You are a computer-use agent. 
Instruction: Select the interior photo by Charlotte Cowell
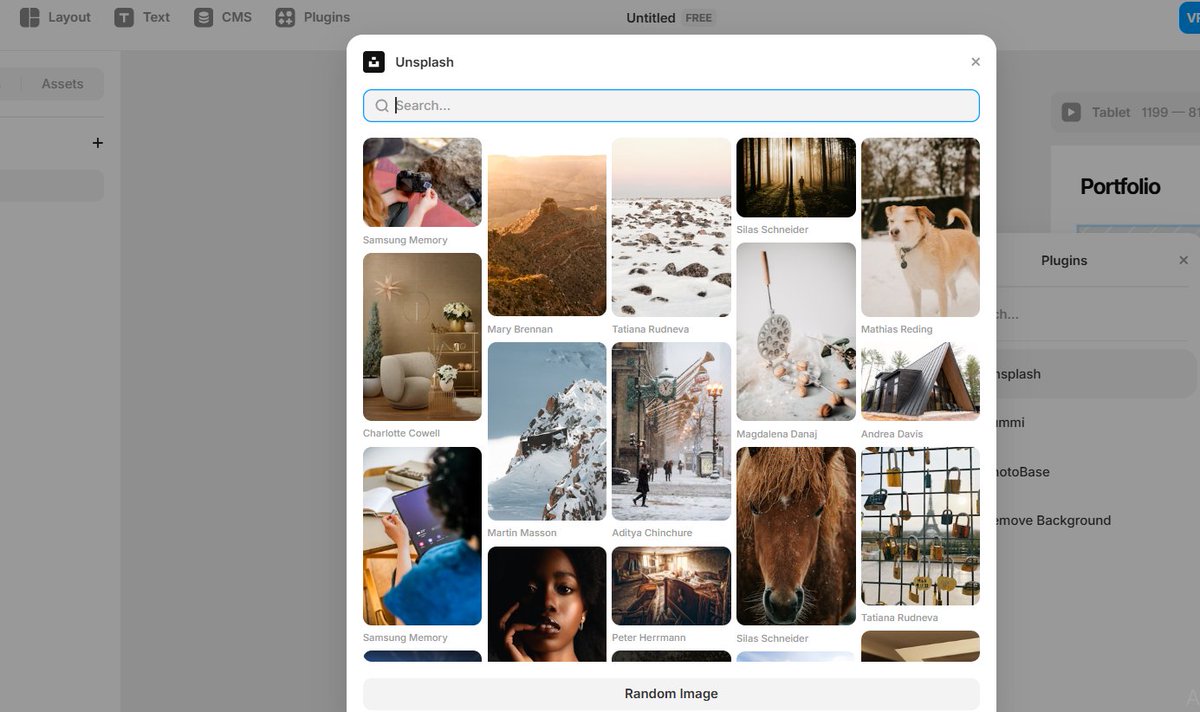pos(422,337)
